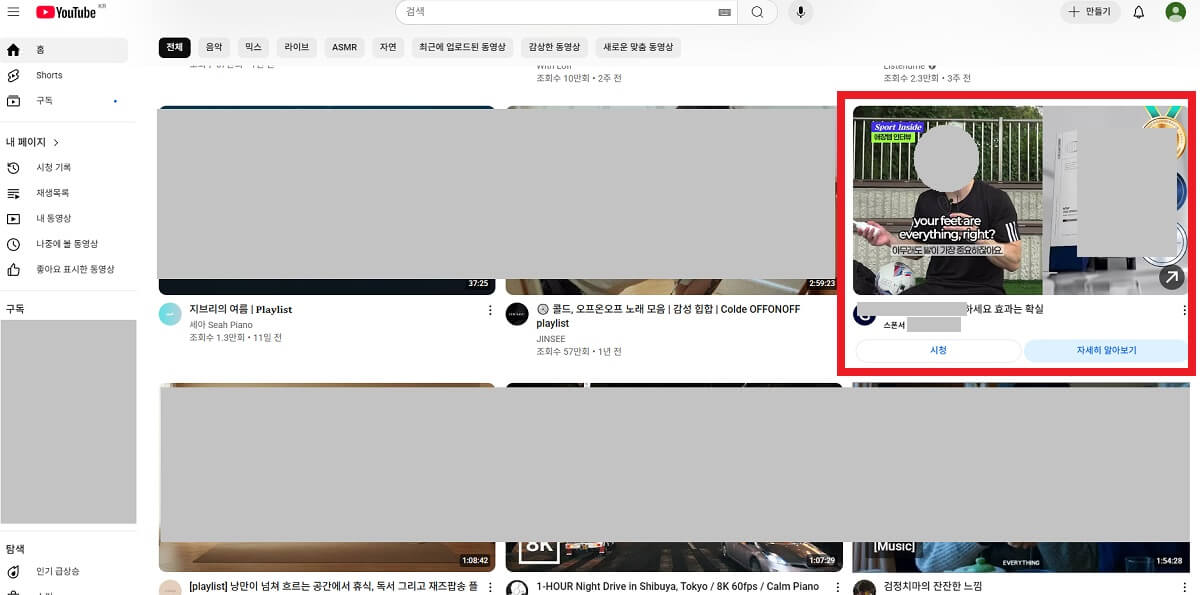This screenshot has height=595, width=1200.
Task: Toggle the sidebar with the hamburger menu
Action: [14, 12]
